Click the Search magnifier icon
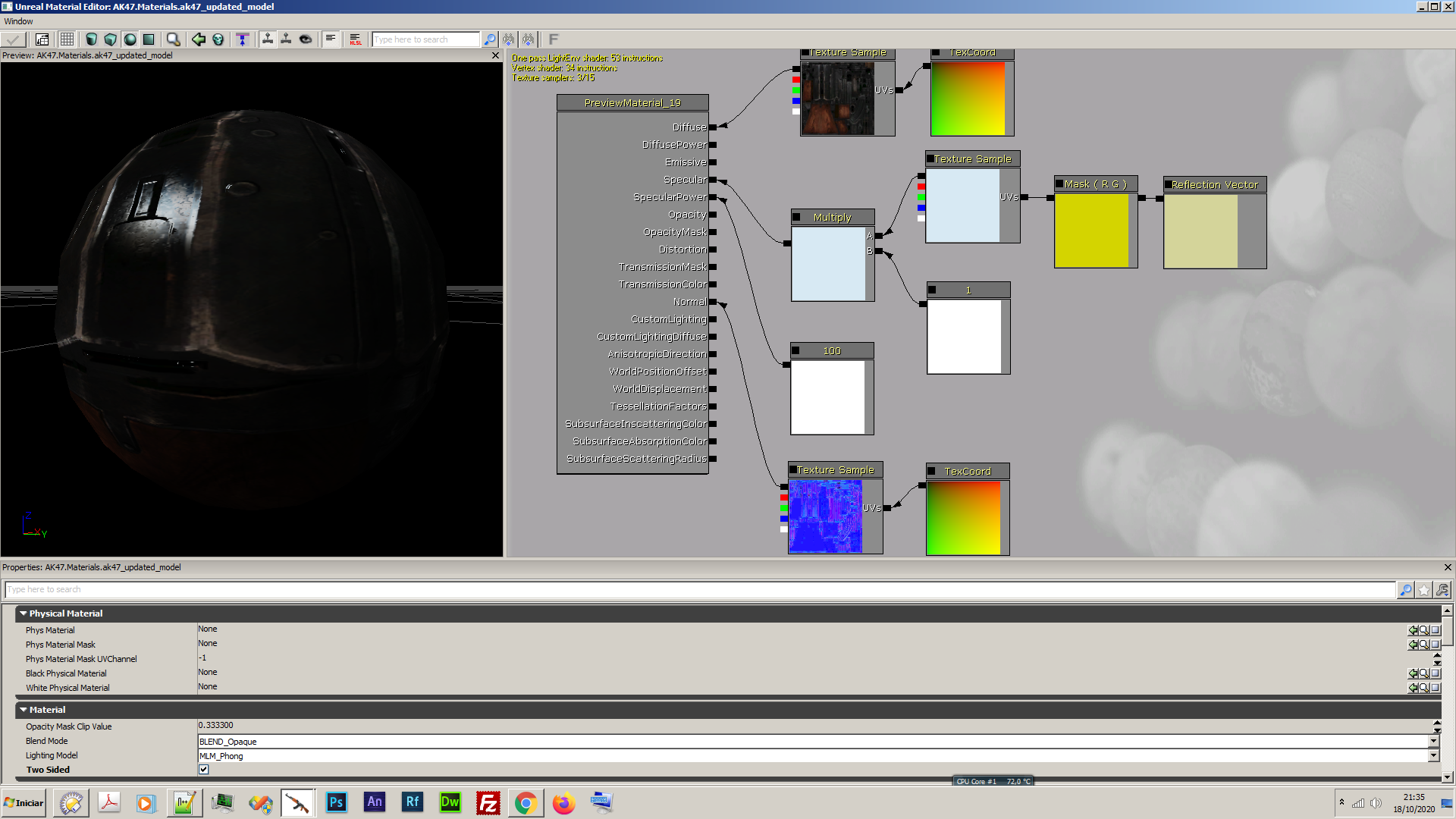Screen dimensions: 1456x819 pos(490,40)
